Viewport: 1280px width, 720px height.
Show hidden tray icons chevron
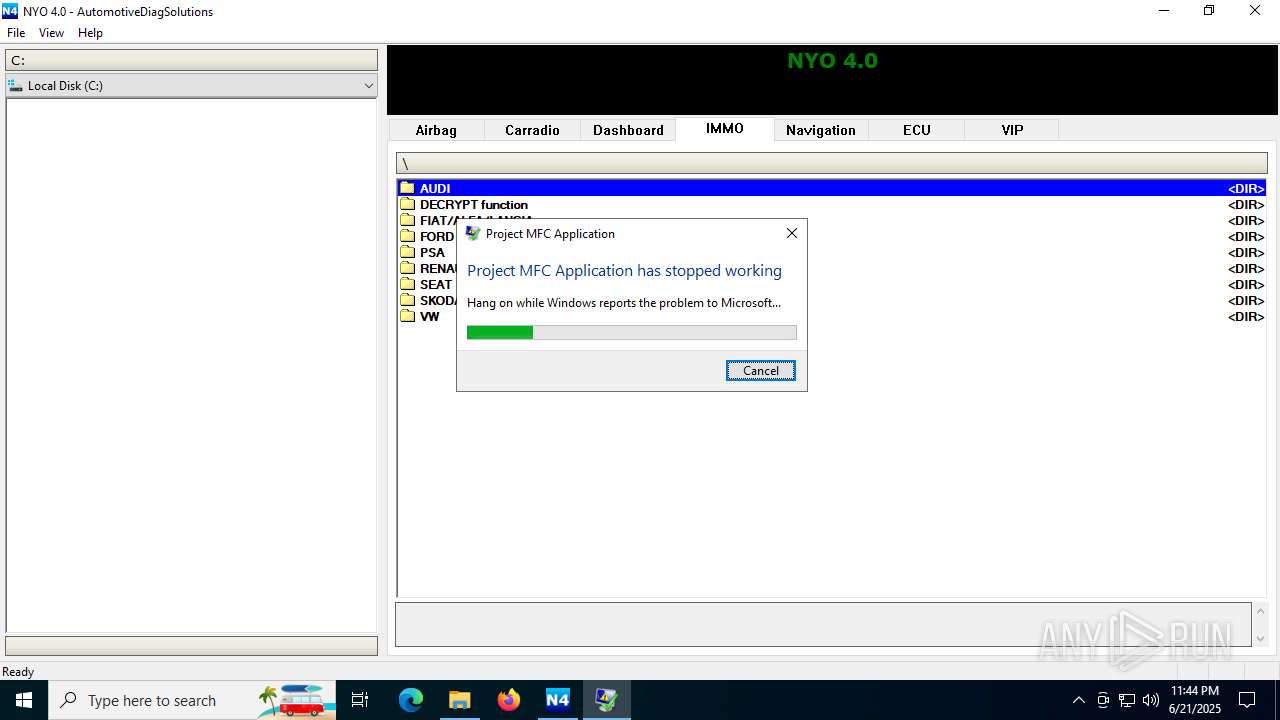click(1079, 700)
